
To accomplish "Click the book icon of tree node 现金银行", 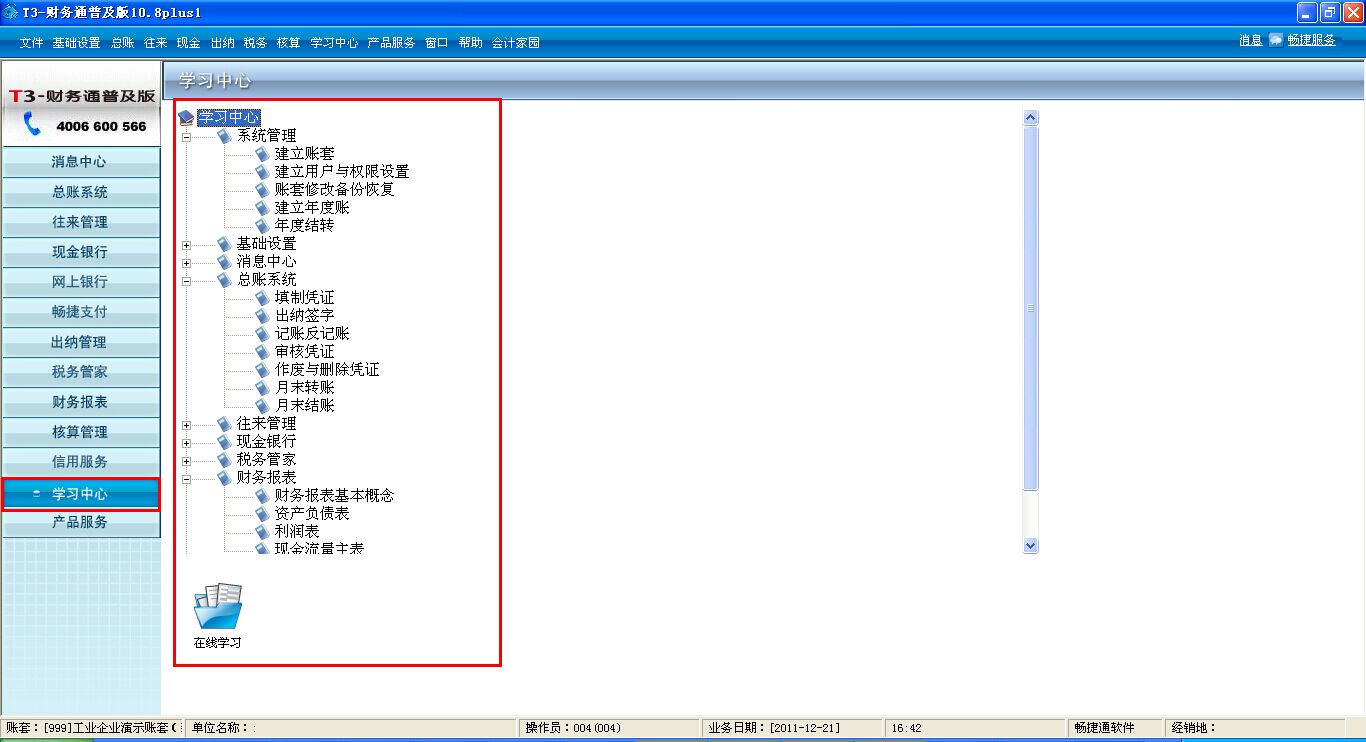I will tap(224, 442).
